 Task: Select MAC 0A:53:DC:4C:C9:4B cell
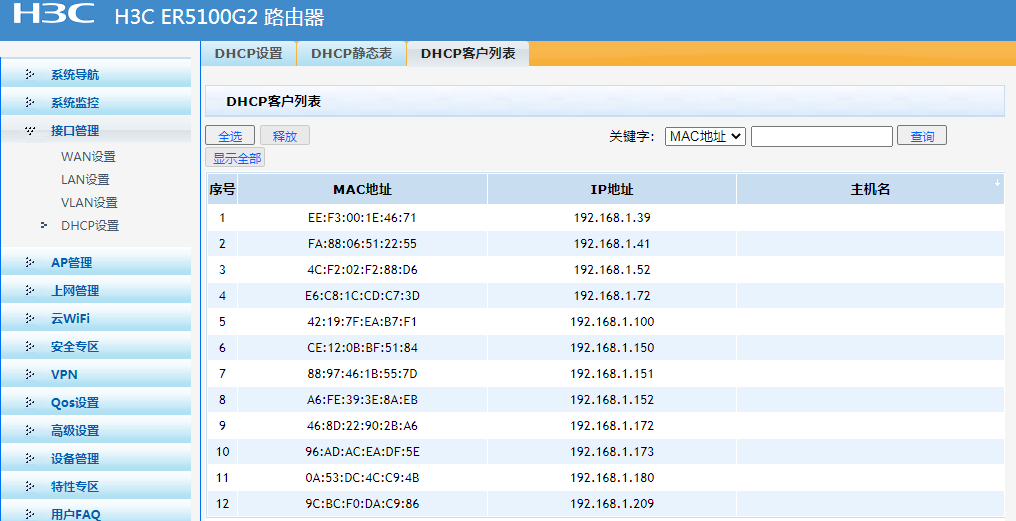pyautogui.click(x=362, y=478)
